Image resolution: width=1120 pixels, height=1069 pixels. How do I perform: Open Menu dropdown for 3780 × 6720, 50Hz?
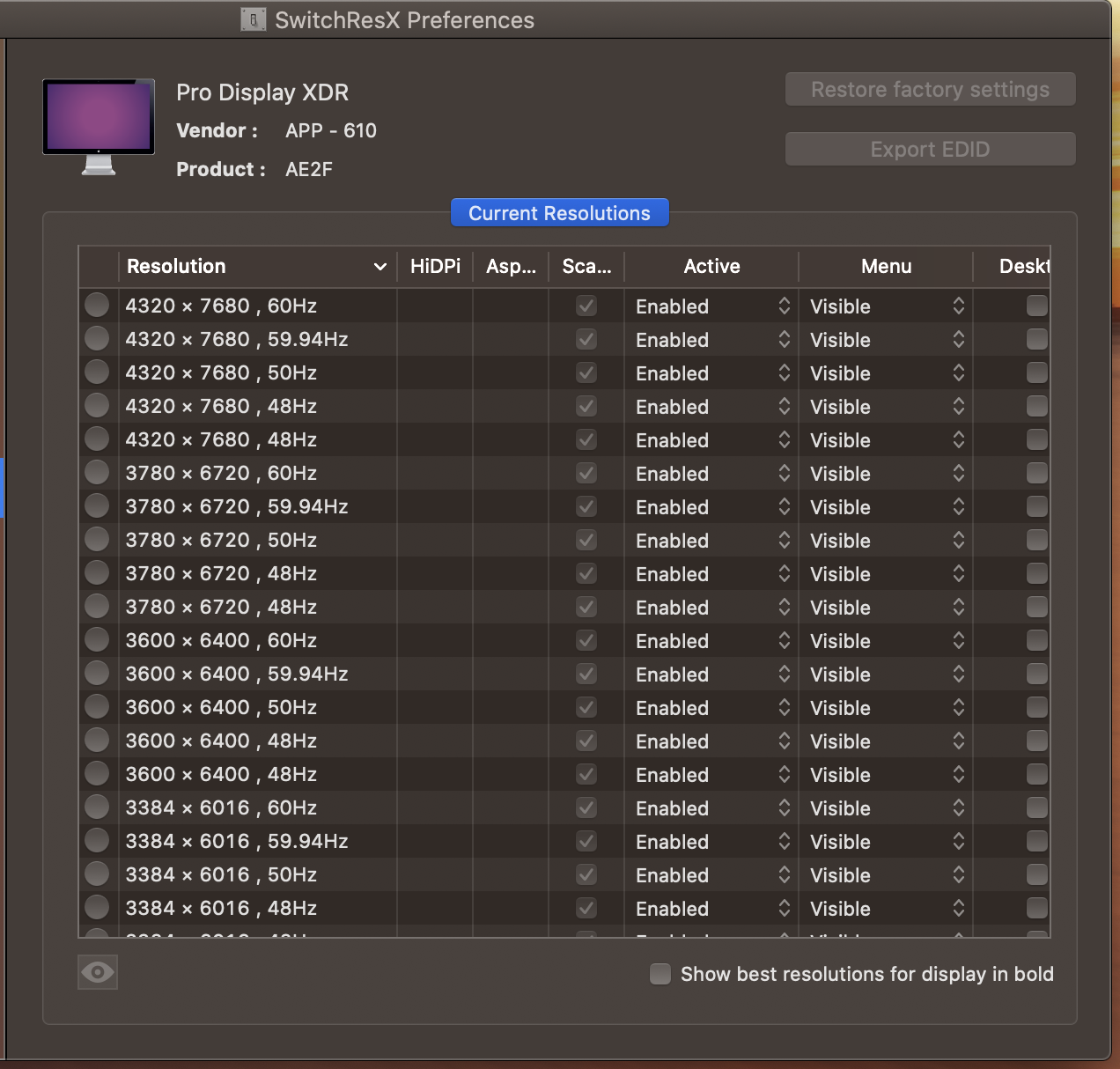point(886,540)
